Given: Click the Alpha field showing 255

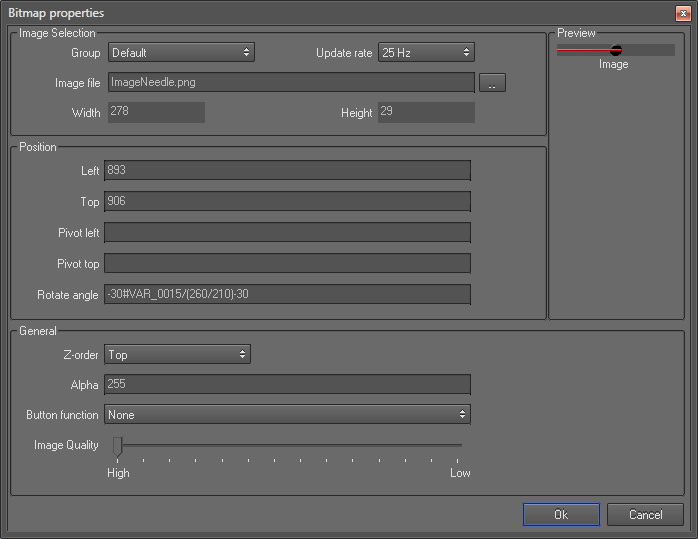Looking at the screenshot, I should (x=287, y=384).
